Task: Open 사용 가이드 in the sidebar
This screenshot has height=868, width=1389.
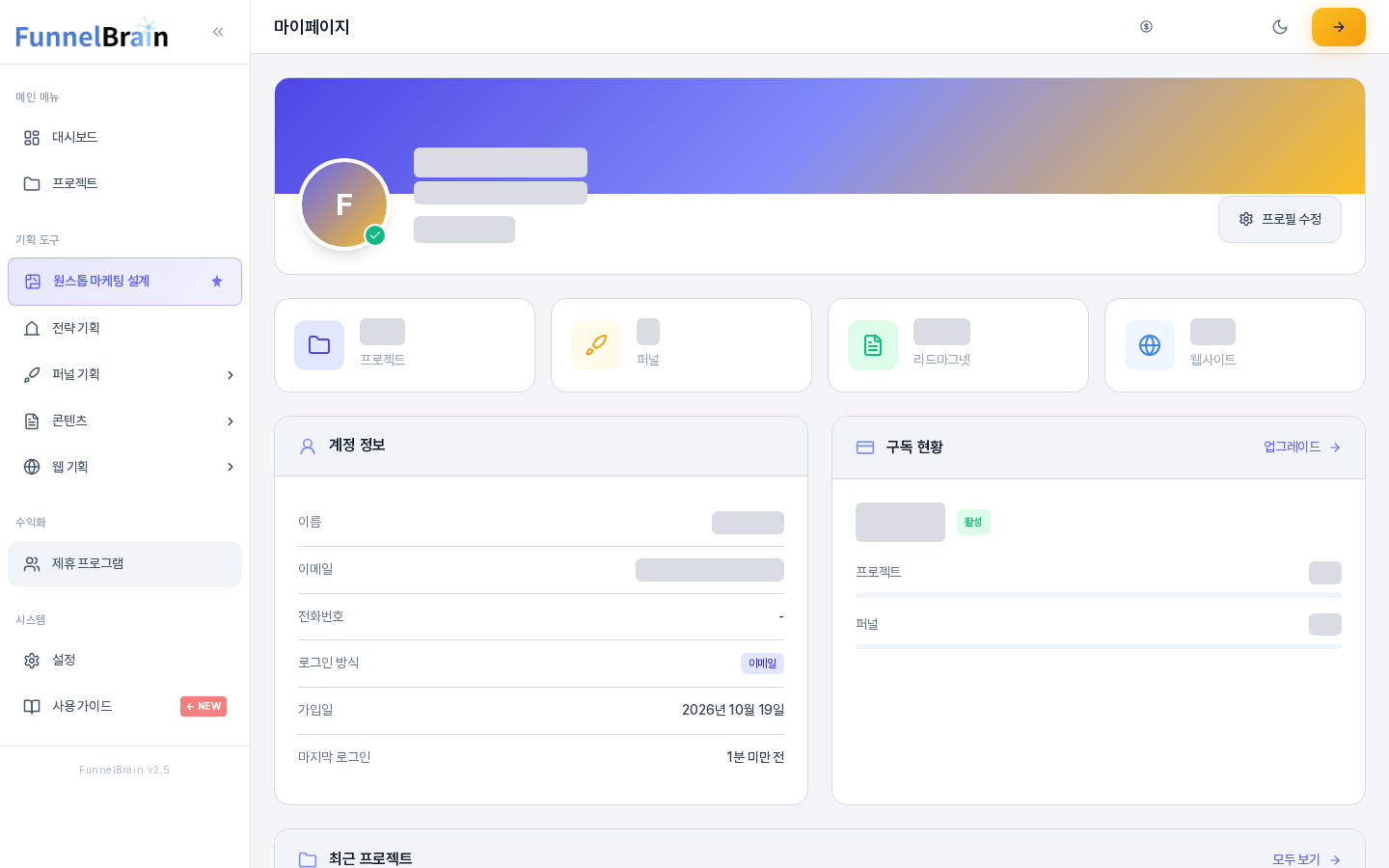Action: (124, 707)
